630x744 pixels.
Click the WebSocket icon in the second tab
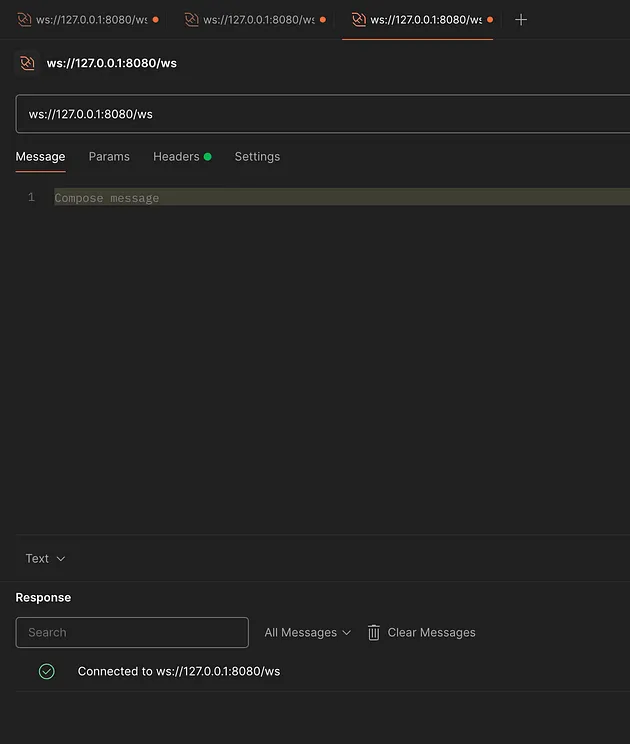click(x=191, y=20)
